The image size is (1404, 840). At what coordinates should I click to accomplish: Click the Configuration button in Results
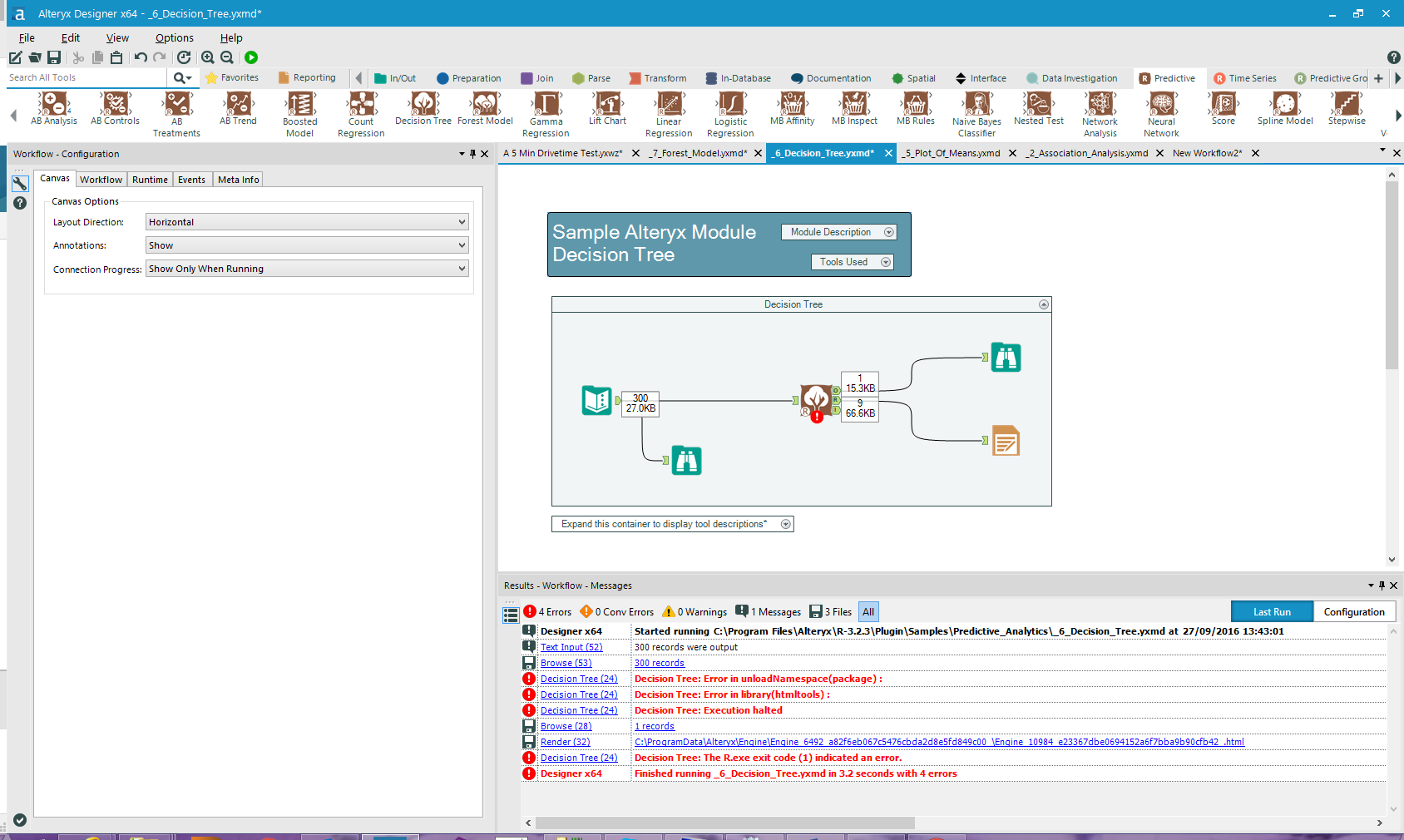click(x=1354, y=612)
